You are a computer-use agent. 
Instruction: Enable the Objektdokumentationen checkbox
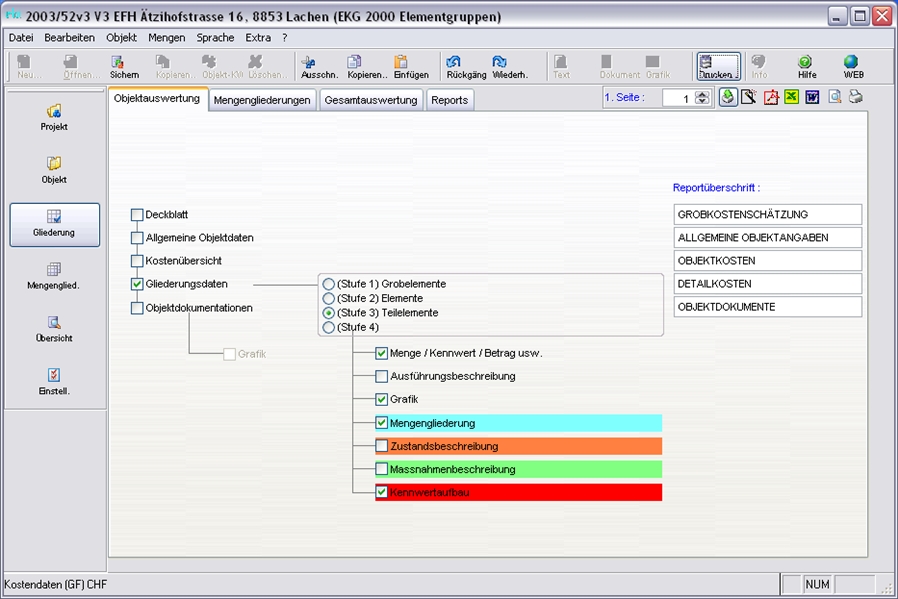pos(137,308)
